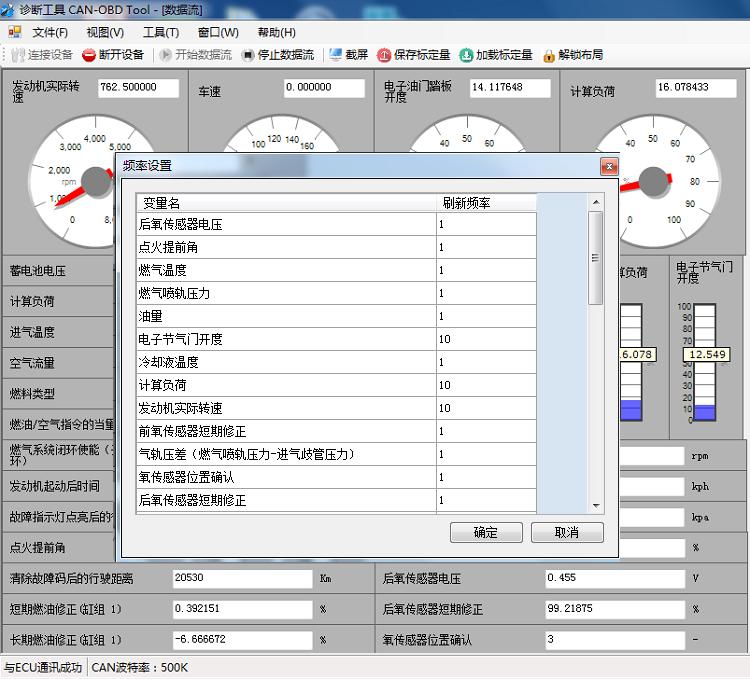The width and height of the screenshot is (750, 679).
Task: Click the 取消 cancel button
Action: [x=567, y=532]
